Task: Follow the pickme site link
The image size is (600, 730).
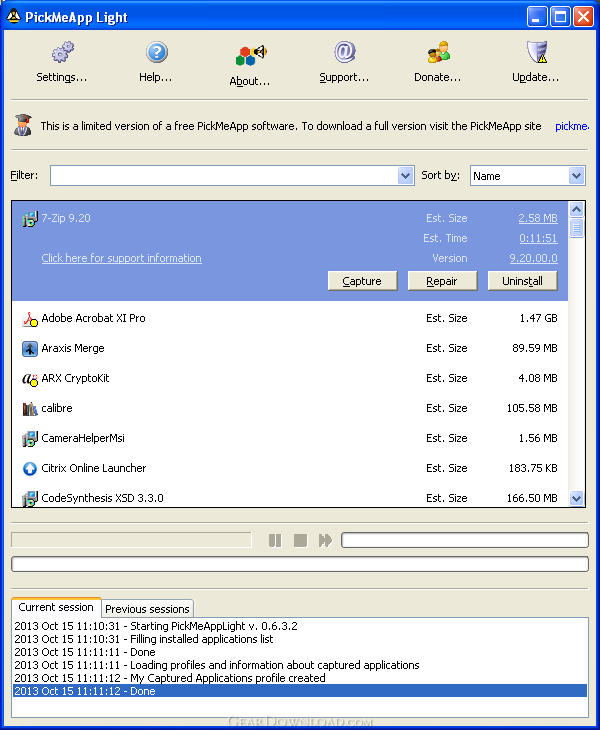Action: pyautogui.click(x=572, y=126)
